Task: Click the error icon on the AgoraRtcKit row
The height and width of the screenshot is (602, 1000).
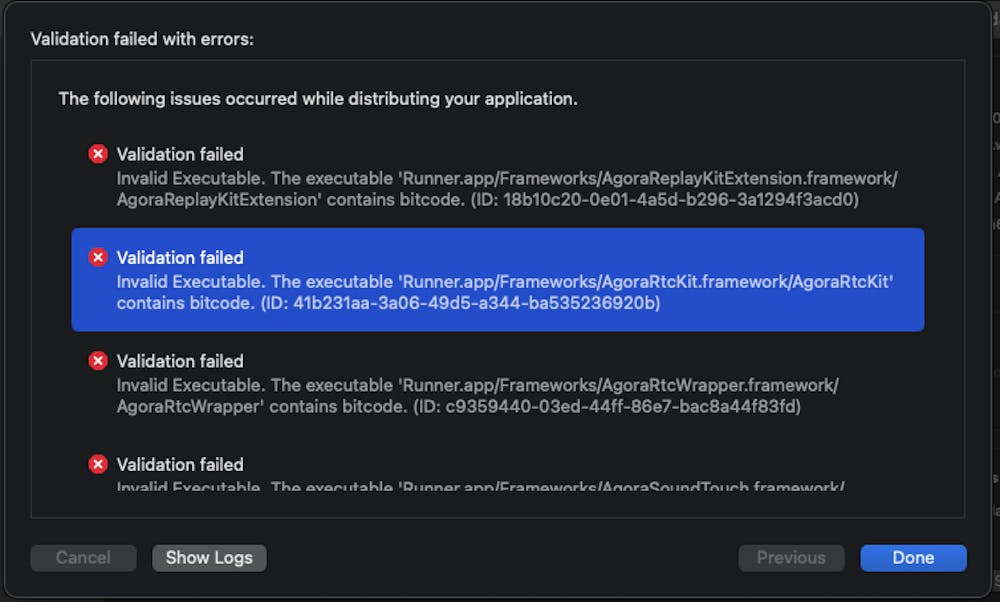Action: tap(98, 258)
